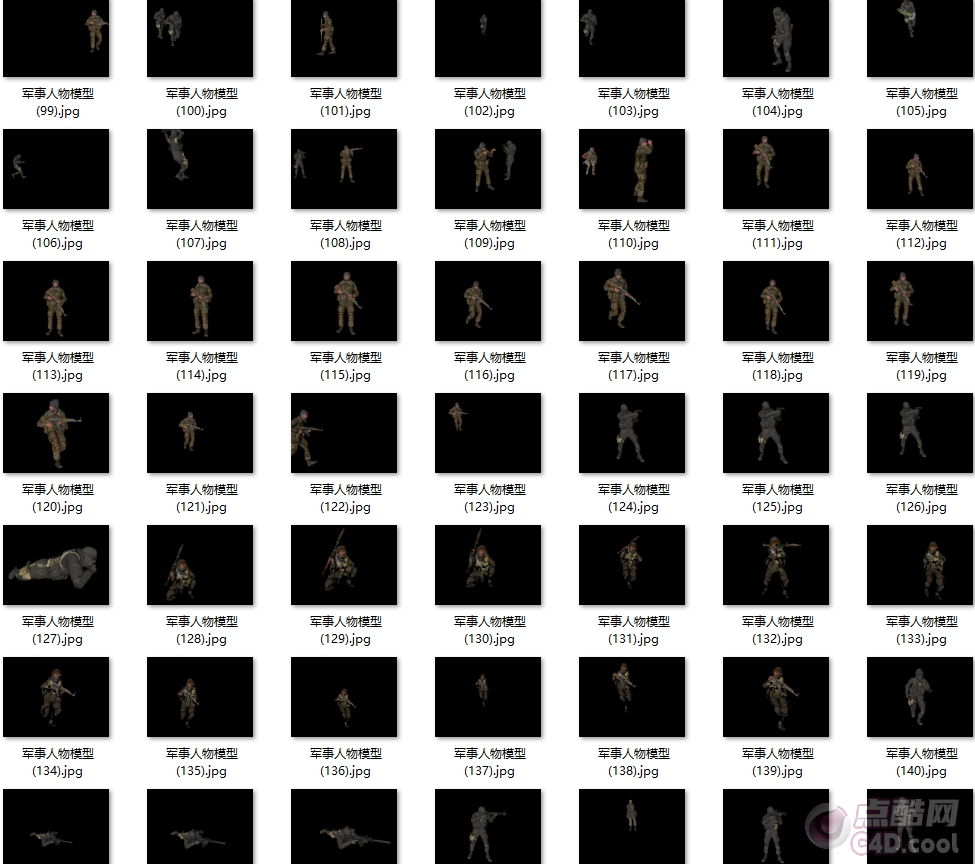
Task: Click file name label 军事人物模型 (102).jpg
Action: (490, 103)
